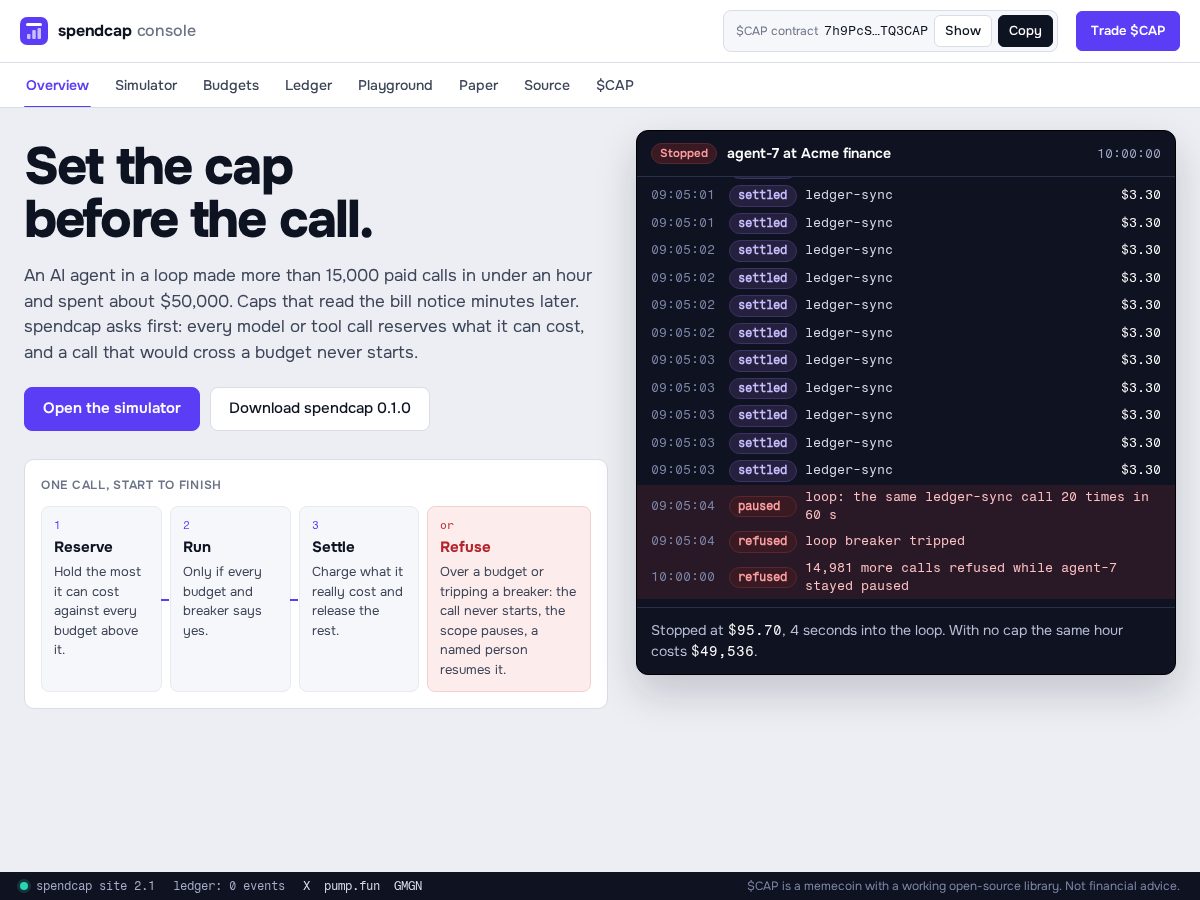Screen dimensions: 1200x900
Task: Click the Trade $CAP button
Action: click(x=1128, y=31)
